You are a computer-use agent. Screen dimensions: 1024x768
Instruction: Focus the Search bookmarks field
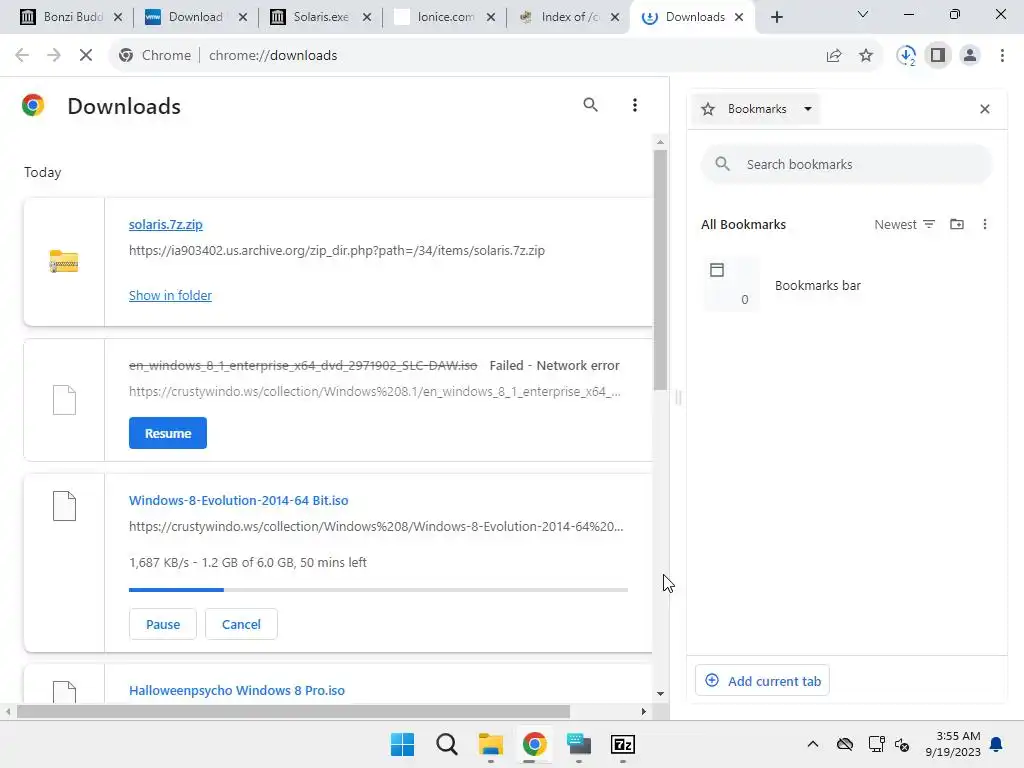point(846,164)
